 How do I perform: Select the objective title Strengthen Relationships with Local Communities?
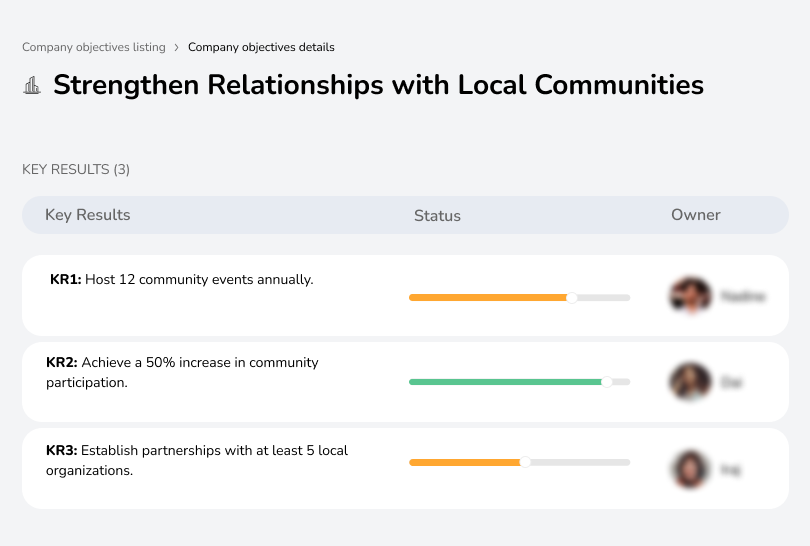pyautogui.click(x=378, y=85)
